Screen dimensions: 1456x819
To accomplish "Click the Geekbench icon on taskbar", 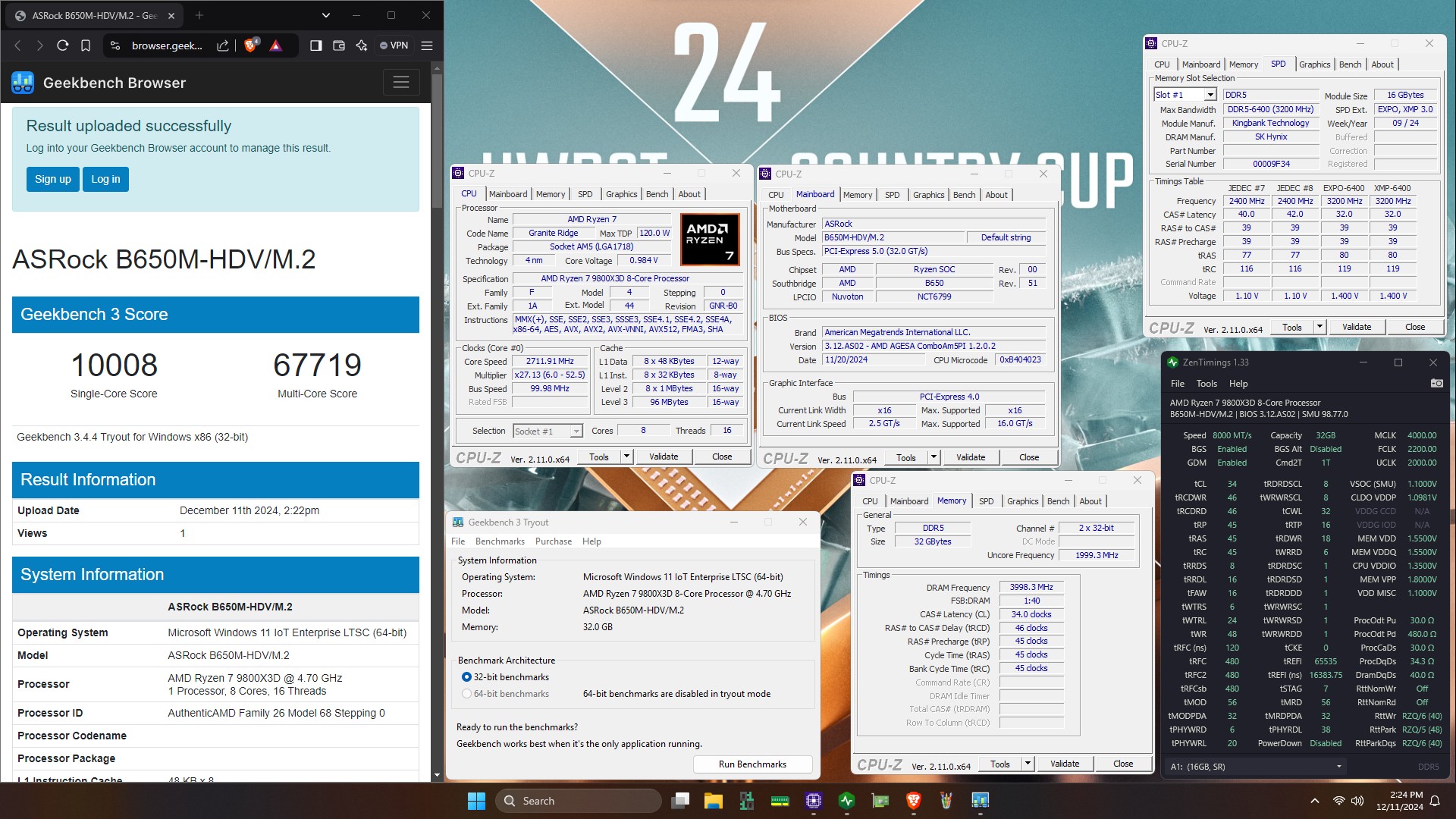I will point(981,801).
